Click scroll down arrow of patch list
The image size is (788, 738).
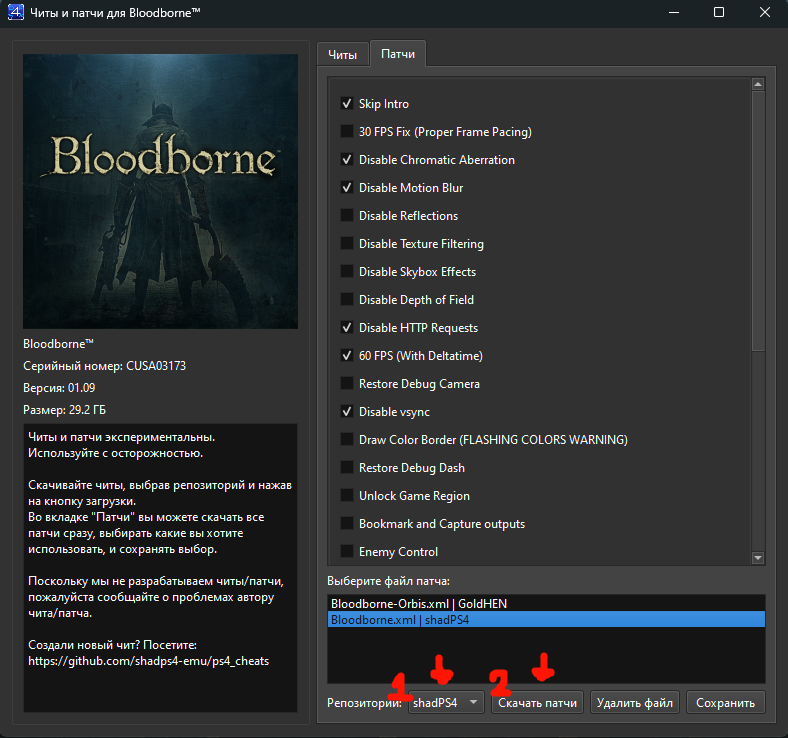point(758,558)
